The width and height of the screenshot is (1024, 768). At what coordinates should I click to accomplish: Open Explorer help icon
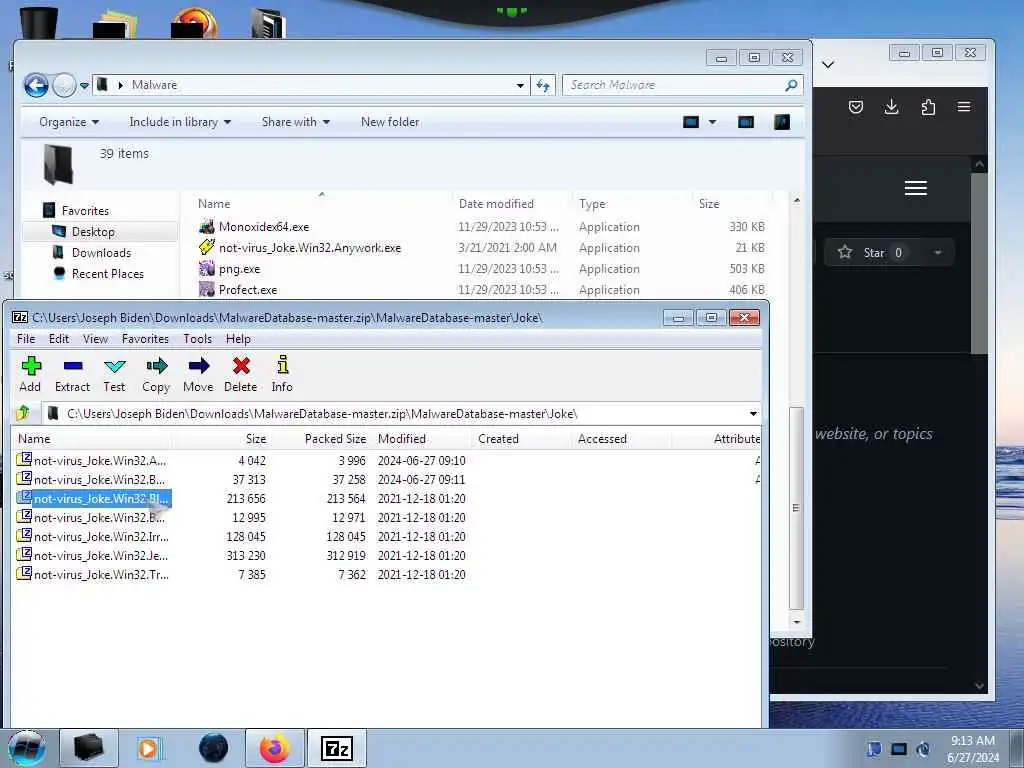(782, 122)
